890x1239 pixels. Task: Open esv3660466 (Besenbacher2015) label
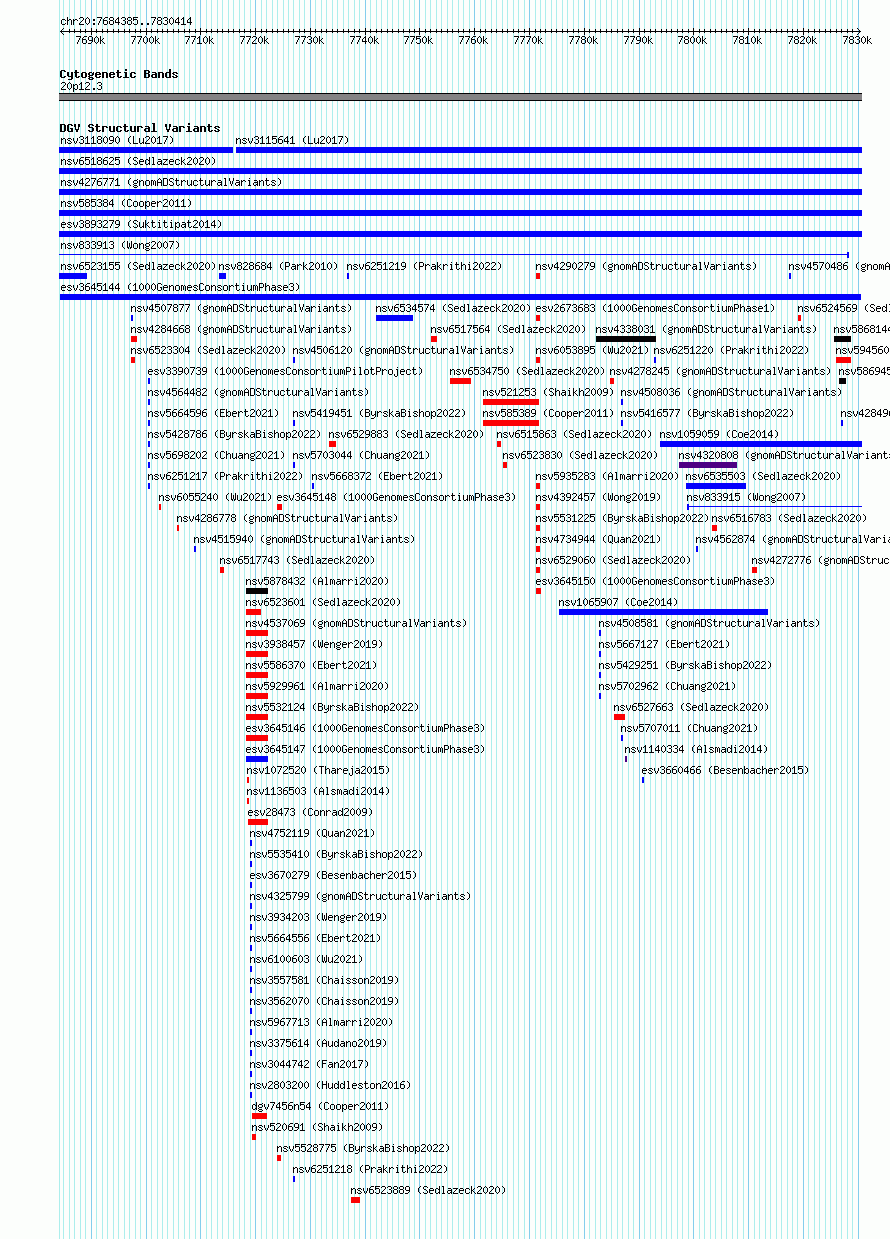pyautogui.click(x=725, y=770)
